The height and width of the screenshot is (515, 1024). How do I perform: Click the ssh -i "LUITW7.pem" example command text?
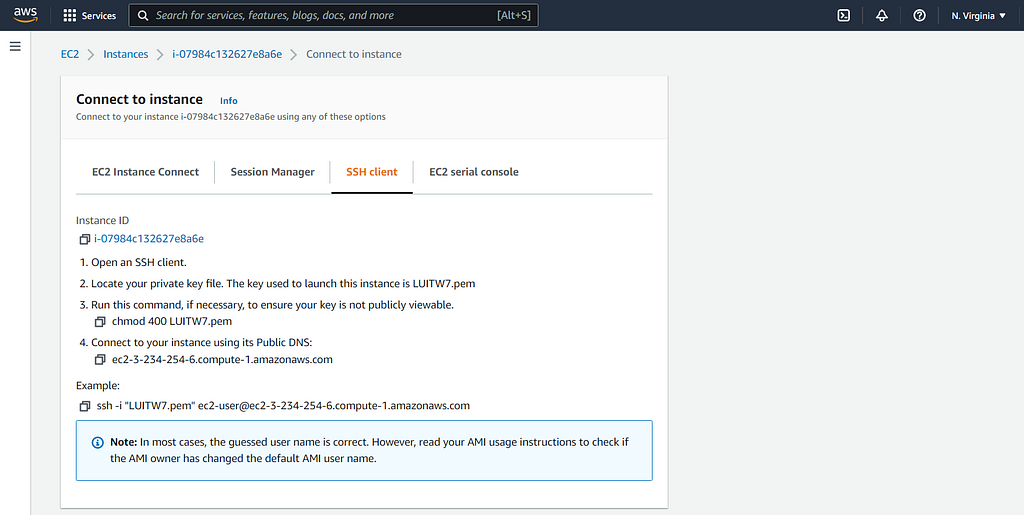point(283,405)
